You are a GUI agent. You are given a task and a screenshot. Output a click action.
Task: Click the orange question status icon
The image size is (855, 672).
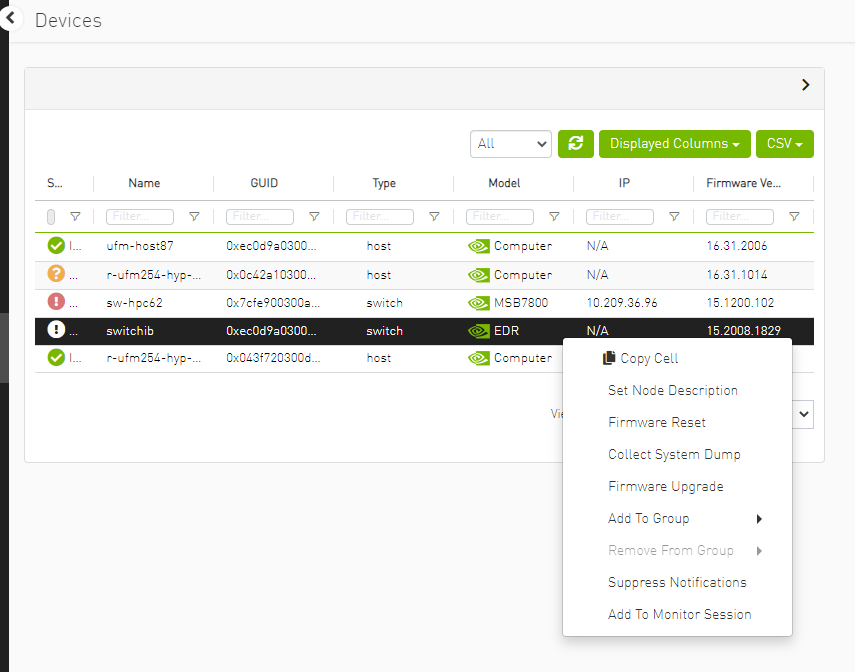pyautogui.click(x=56, y=275)
